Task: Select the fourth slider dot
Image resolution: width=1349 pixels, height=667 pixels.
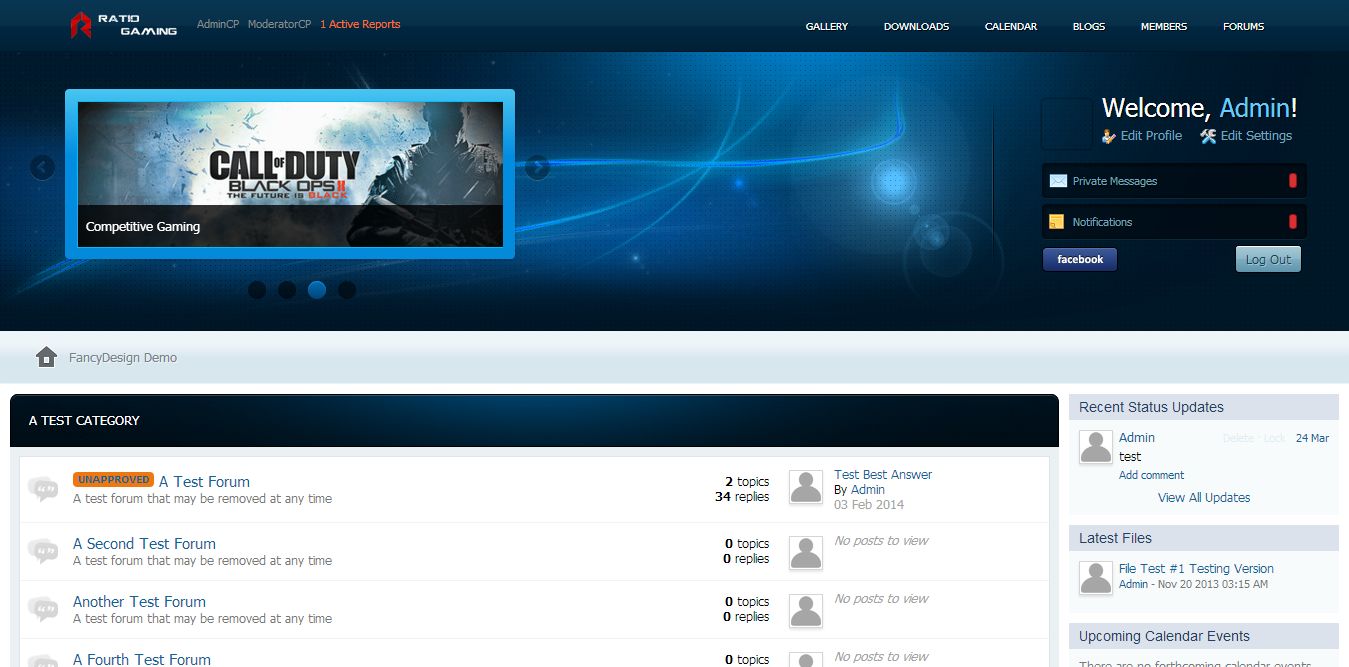Action: pyautogui.click(x=347, y=290)
